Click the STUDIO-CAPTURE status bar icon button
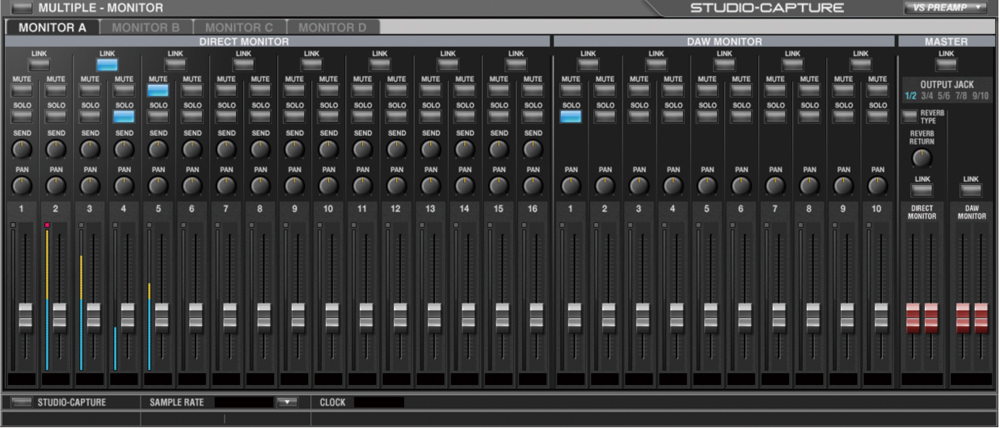The width and height of the screenshot is (1000, 428). click(x=22, y=402)
